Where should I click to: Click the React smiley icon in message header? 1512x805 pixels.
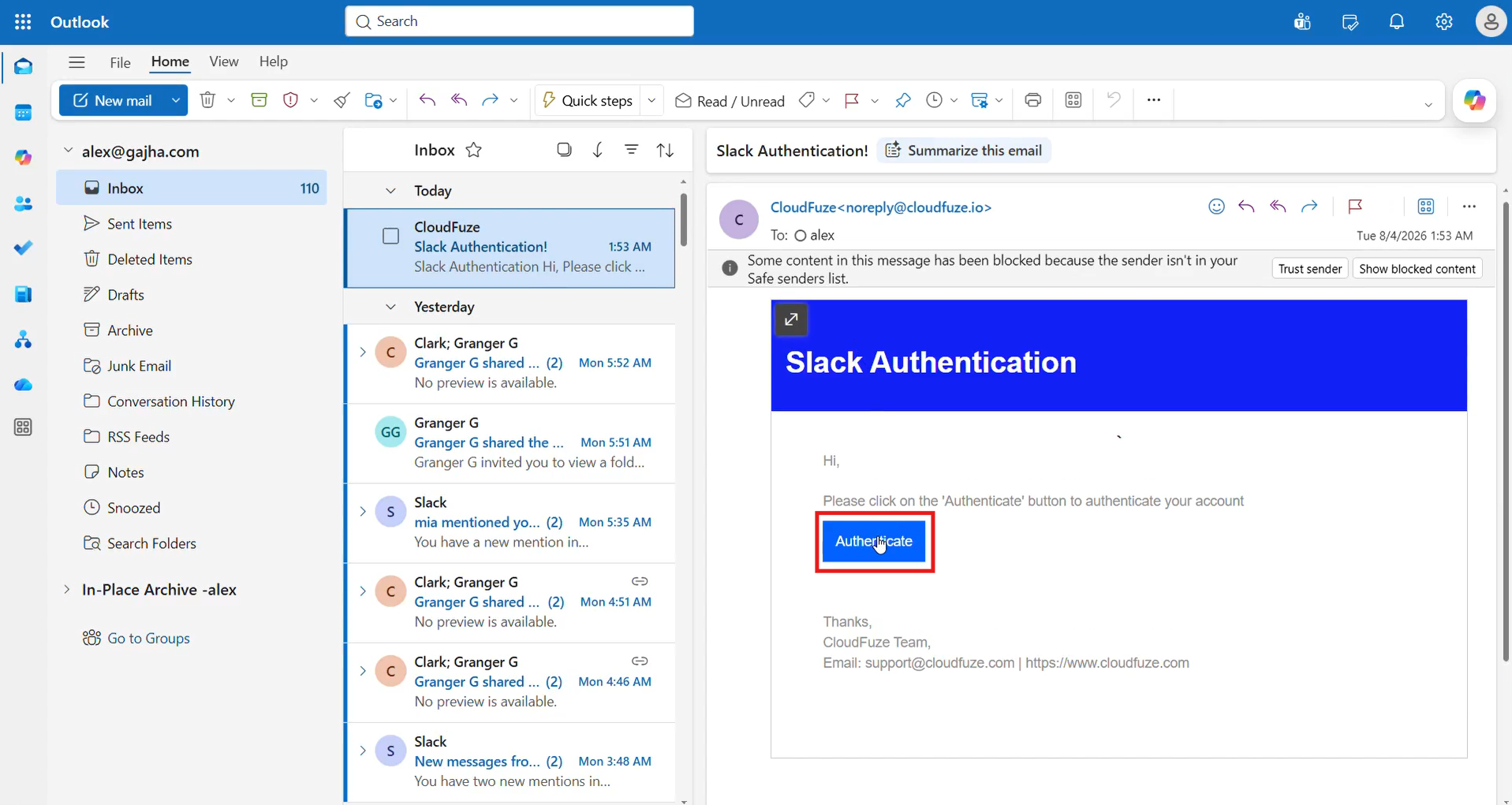(x=1216, y=207)
